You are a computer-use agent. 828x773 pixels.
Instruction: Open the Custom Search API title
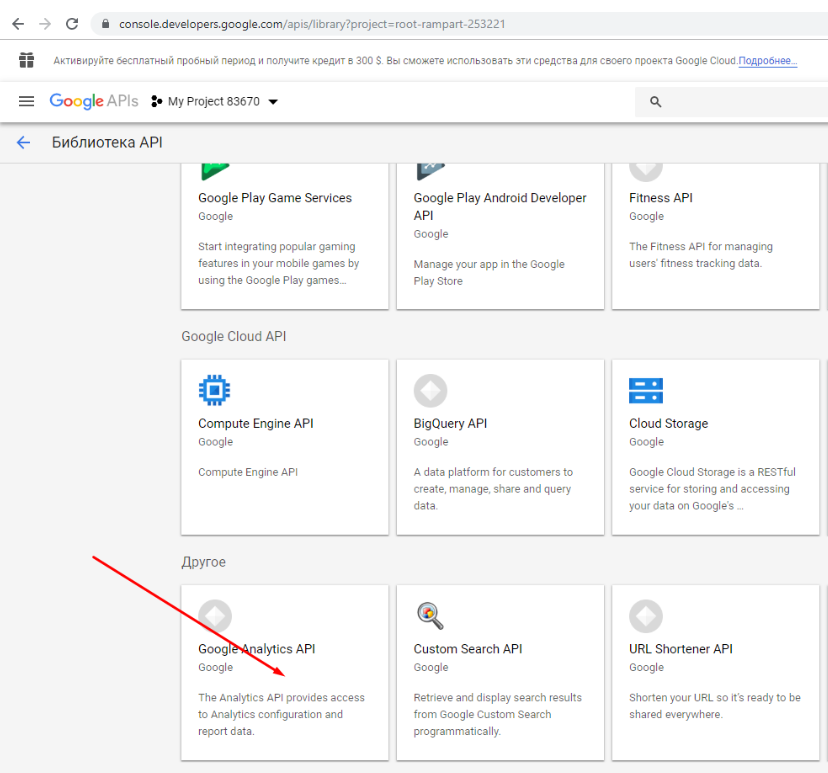coord(468,649)
